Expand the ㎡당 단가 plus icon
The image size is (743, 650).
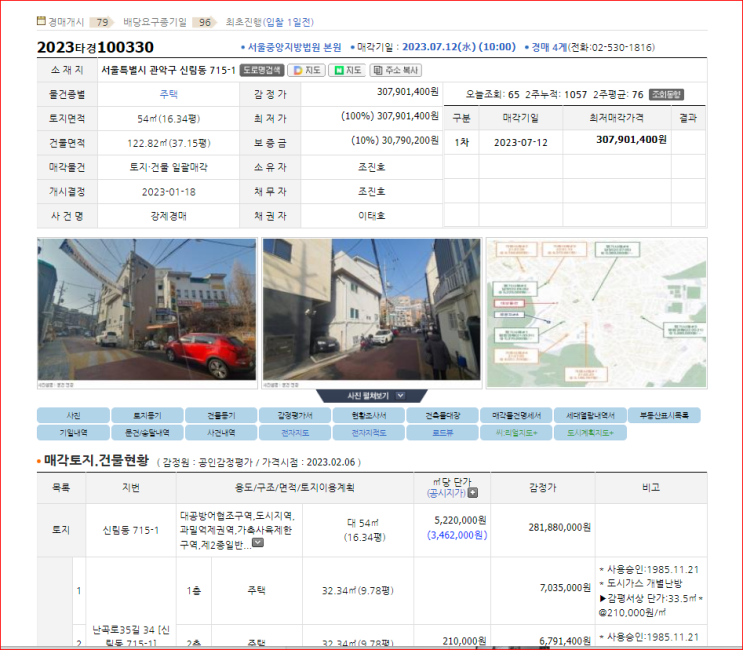472,493
